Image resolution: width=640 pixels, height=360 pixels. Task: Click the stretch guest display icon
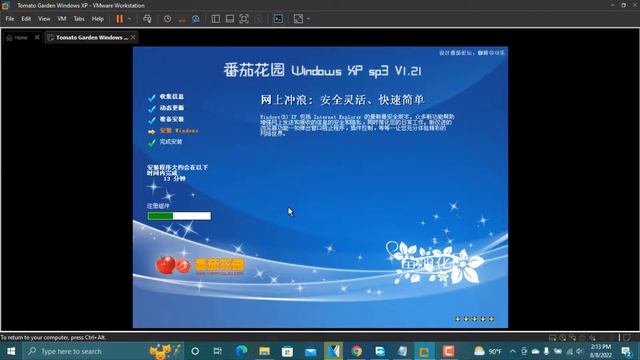[x=298, y=19]
